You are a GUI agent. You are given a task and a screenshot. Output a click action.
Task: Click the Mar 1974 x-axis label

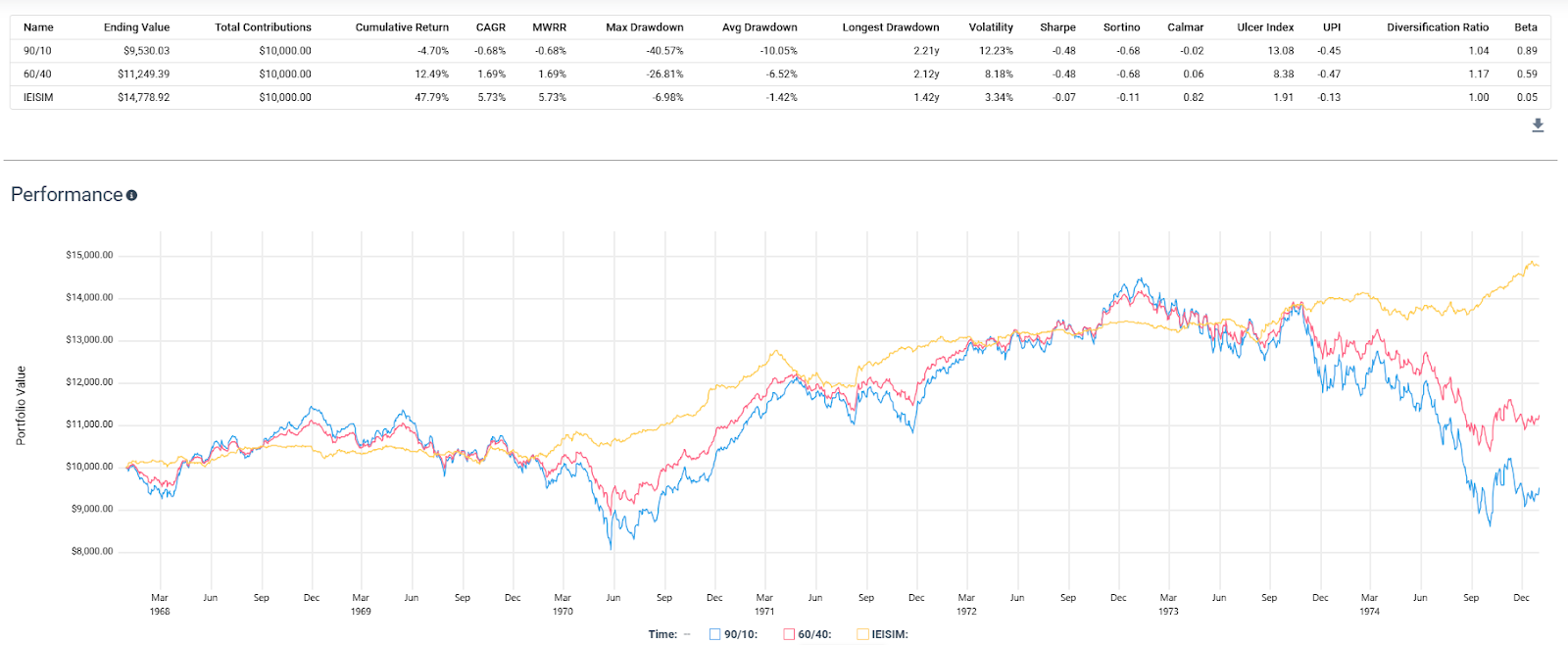point(1369,604)
